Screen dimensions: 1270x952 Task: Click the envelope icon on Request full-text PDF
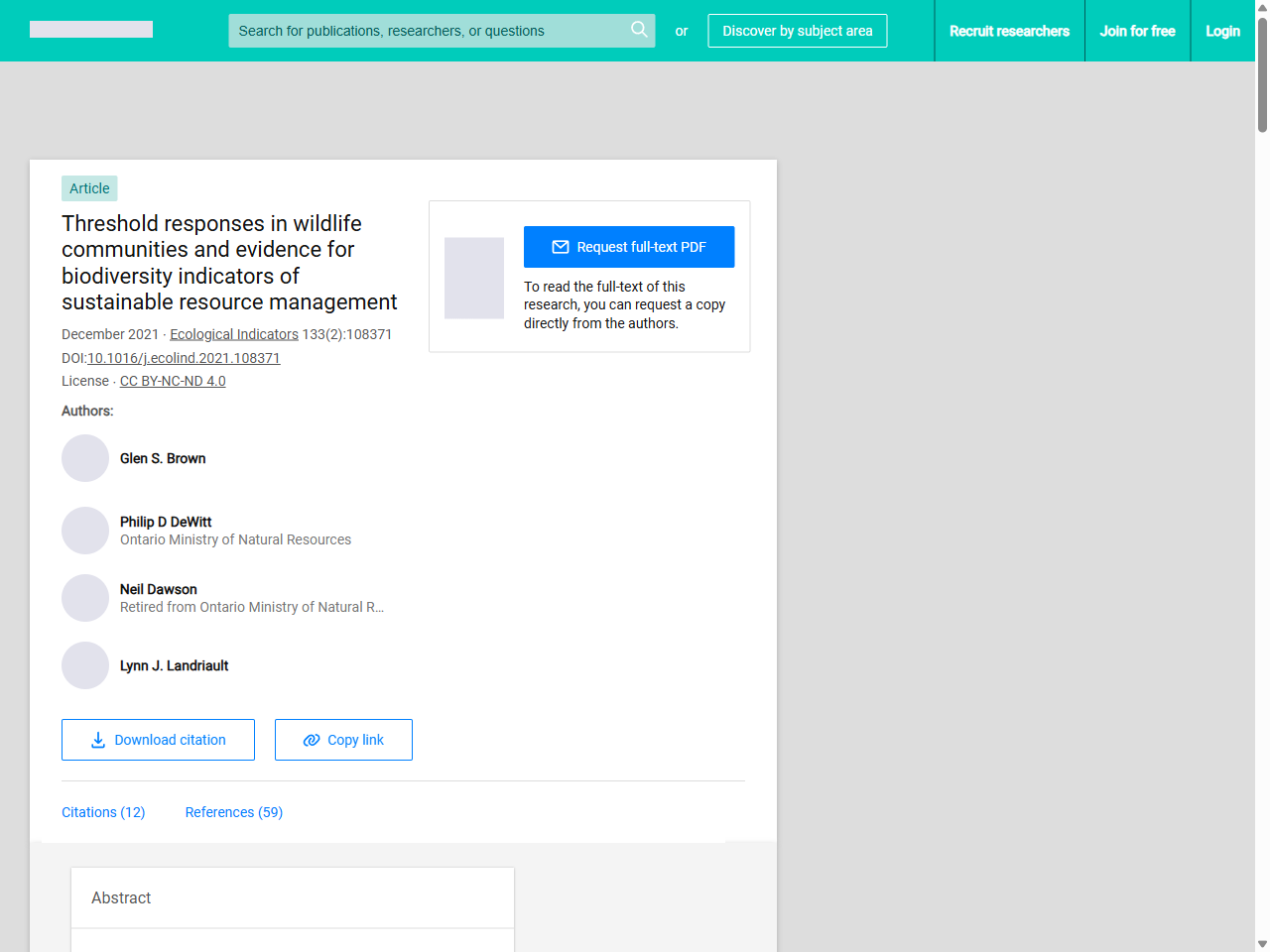[561, 247]
